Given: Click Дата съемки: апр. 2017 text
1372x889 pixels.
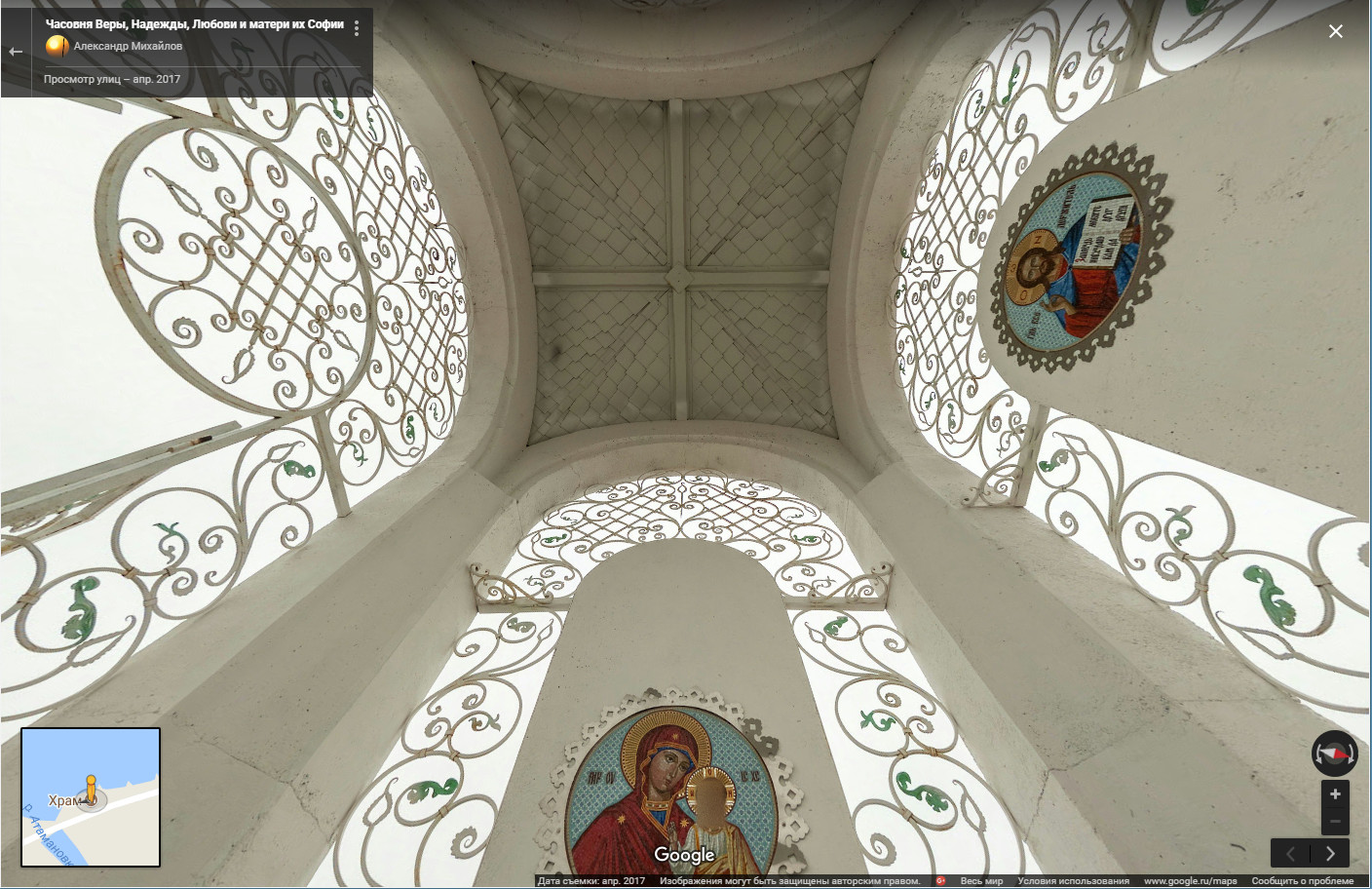Looking at the screenshot, I should (x=591, y=880).
